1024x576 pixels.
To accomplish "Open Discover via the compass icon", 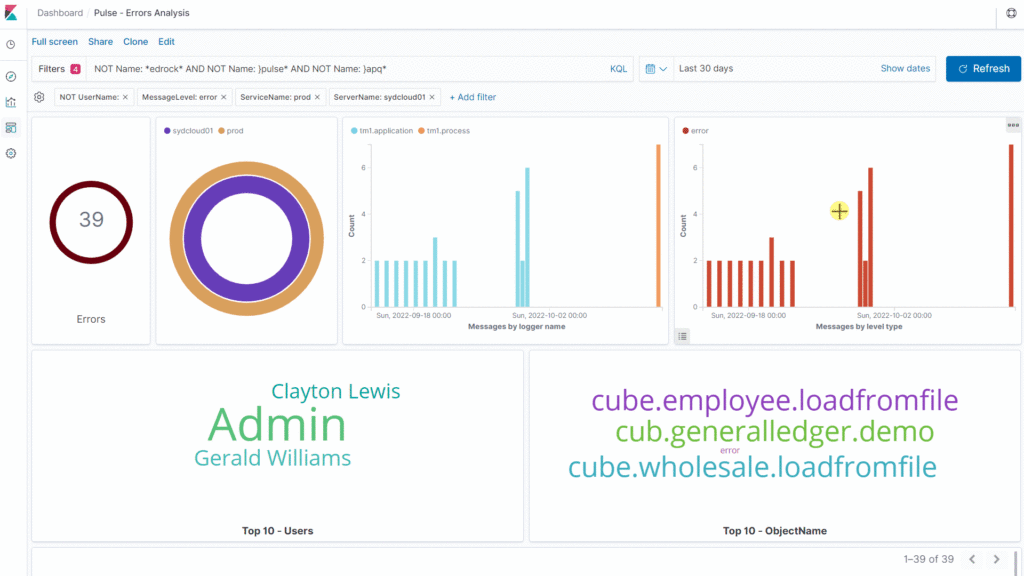I will (x=11, y=76).
